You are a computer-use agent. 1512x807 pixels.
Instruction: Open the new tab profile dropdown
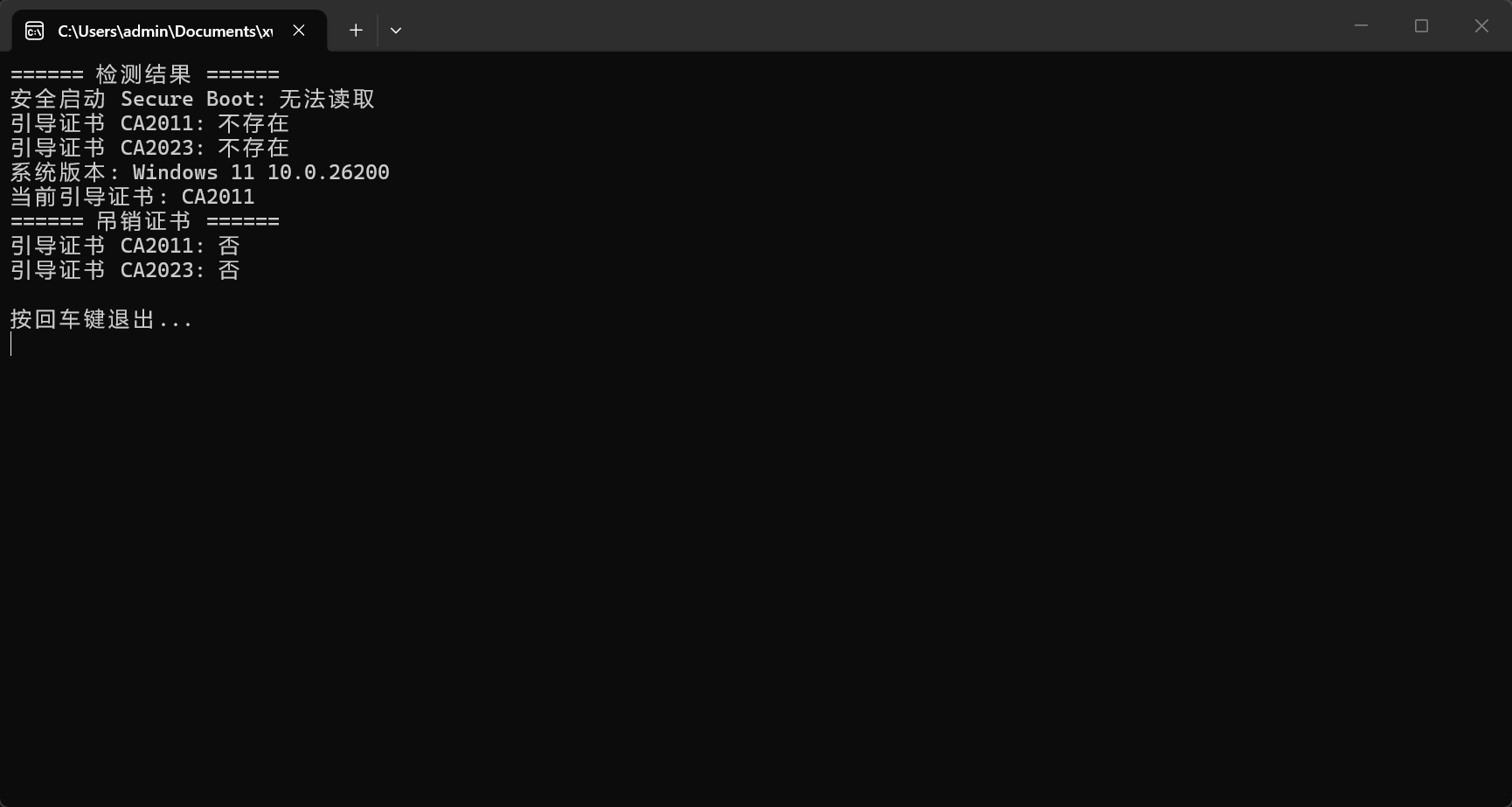coord(396,31)
